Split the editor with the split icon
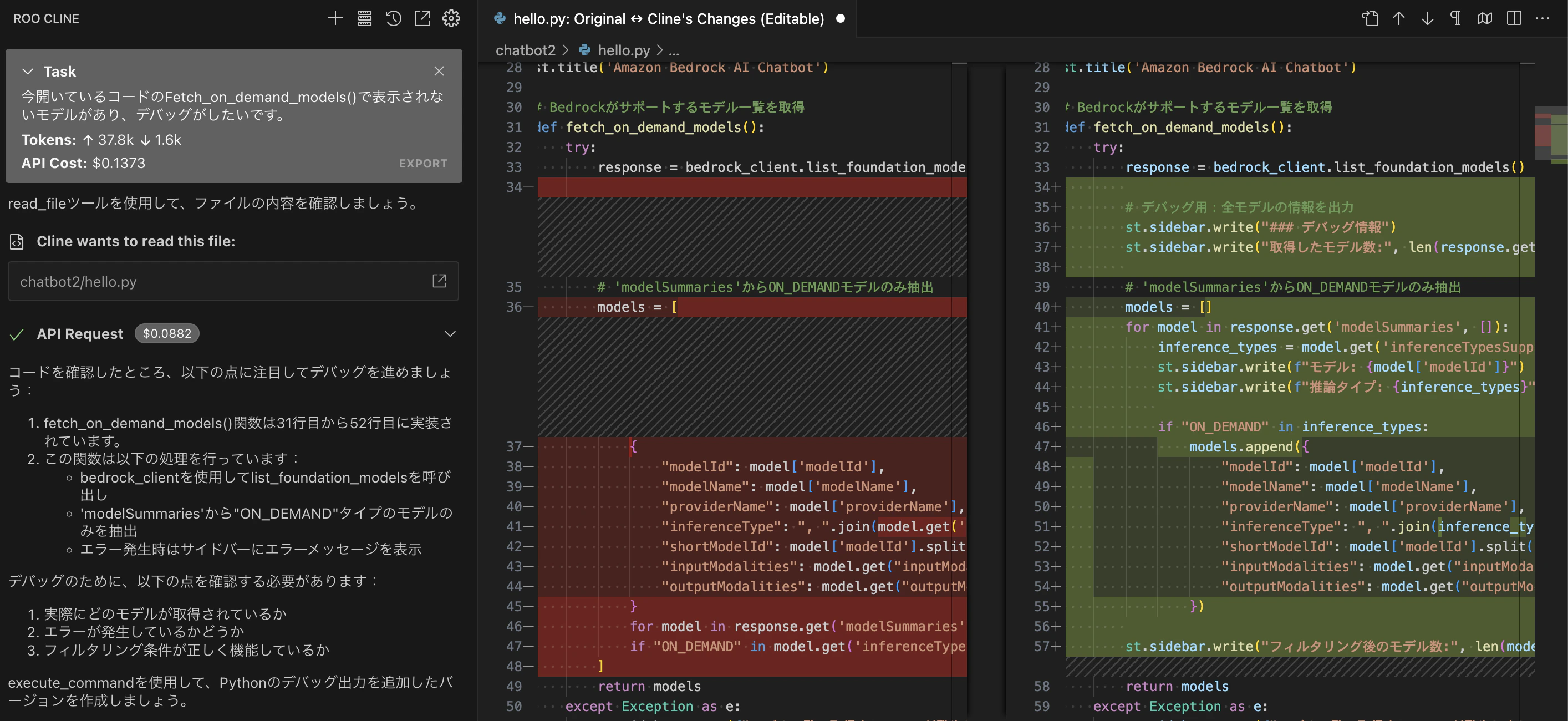The image size is (1568, 721). [1514, 18]
